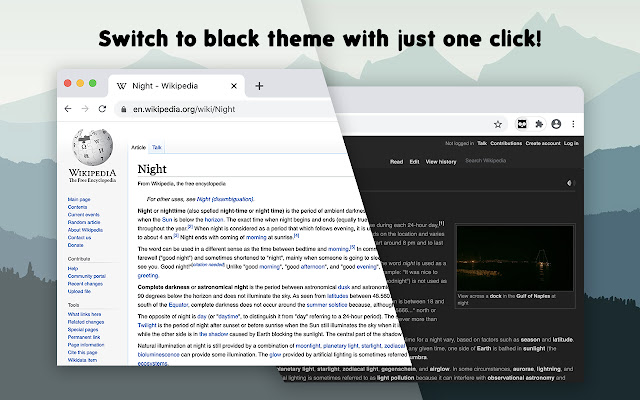Reload the page with refresh icon
Screen dimensions: 640x400
[x=101, y=108]
